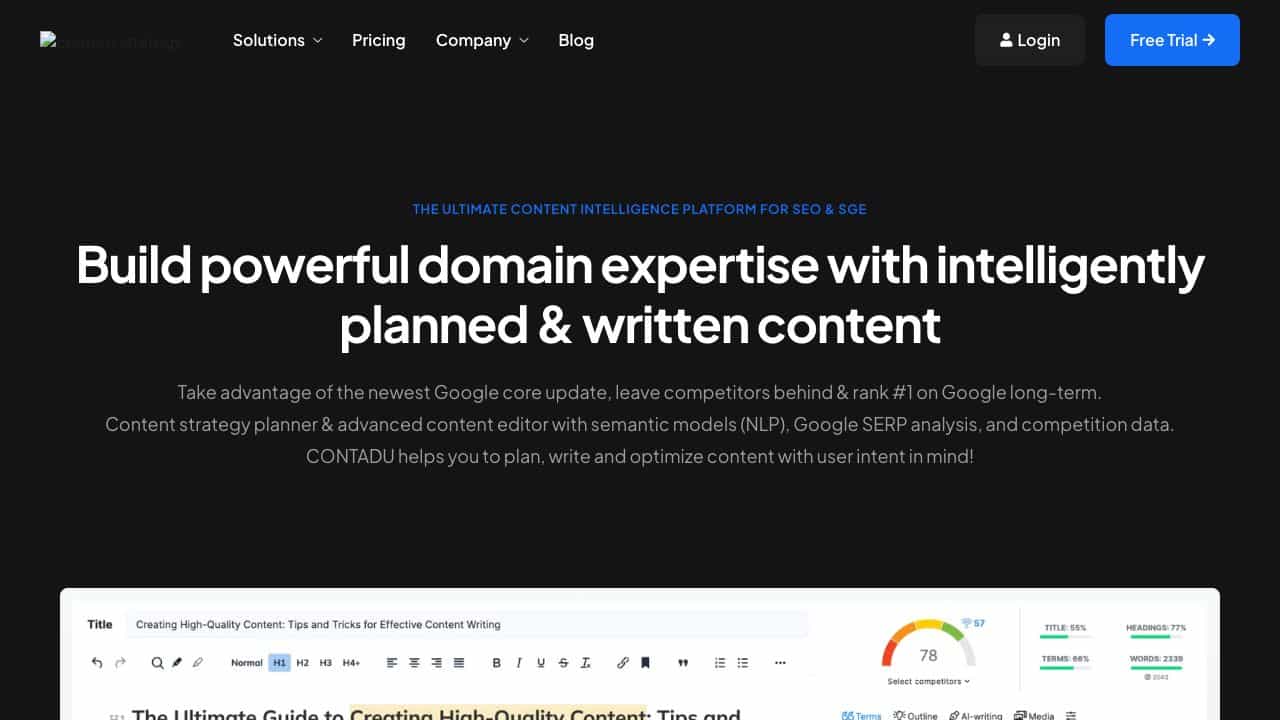Open the Blog page
1280x720 pixels.
click(x=576, y=40)
